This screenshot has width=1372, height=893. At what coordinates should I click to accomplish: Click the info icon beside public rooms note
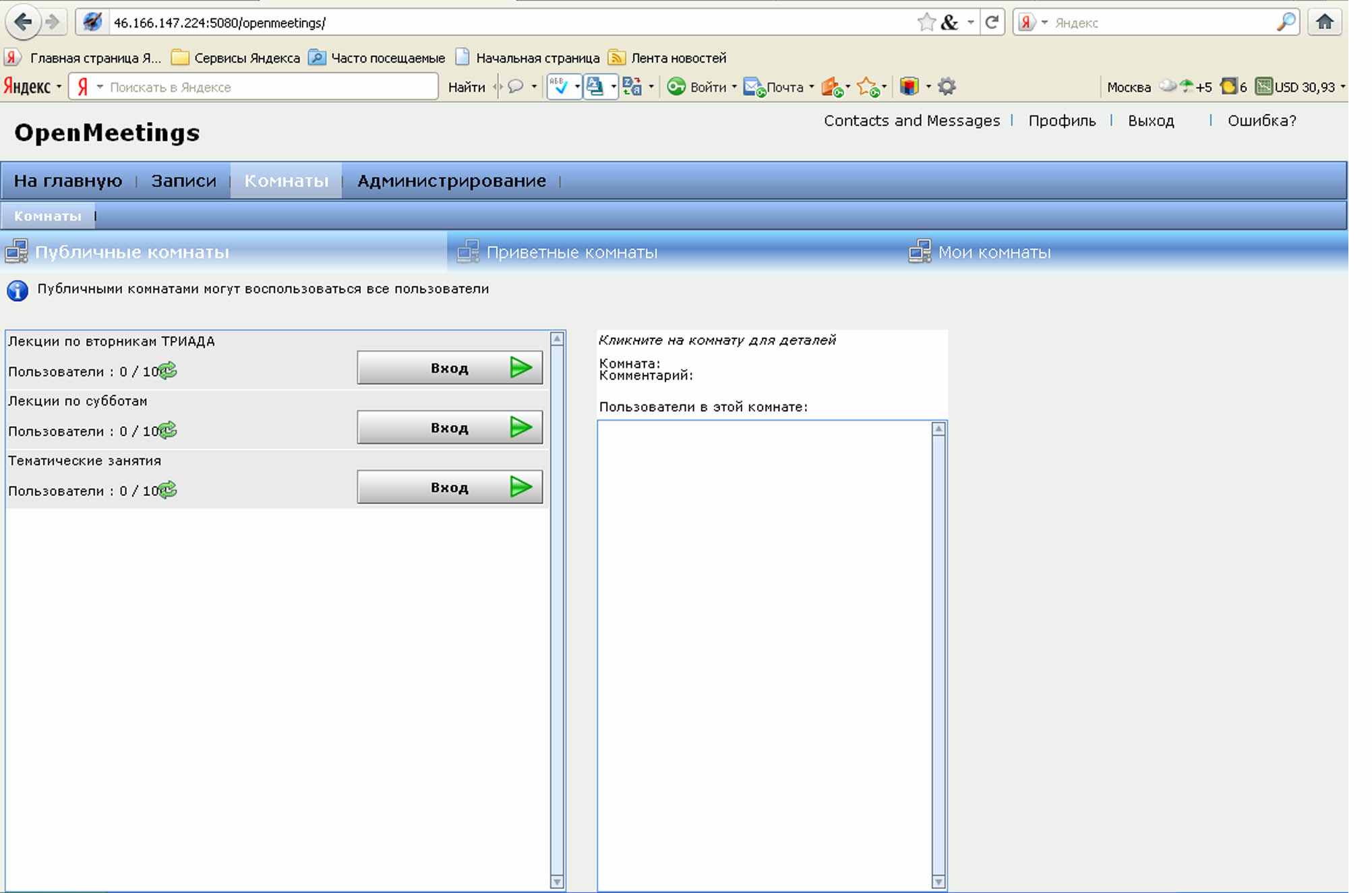pyautogui.click(x=18, y=290)
